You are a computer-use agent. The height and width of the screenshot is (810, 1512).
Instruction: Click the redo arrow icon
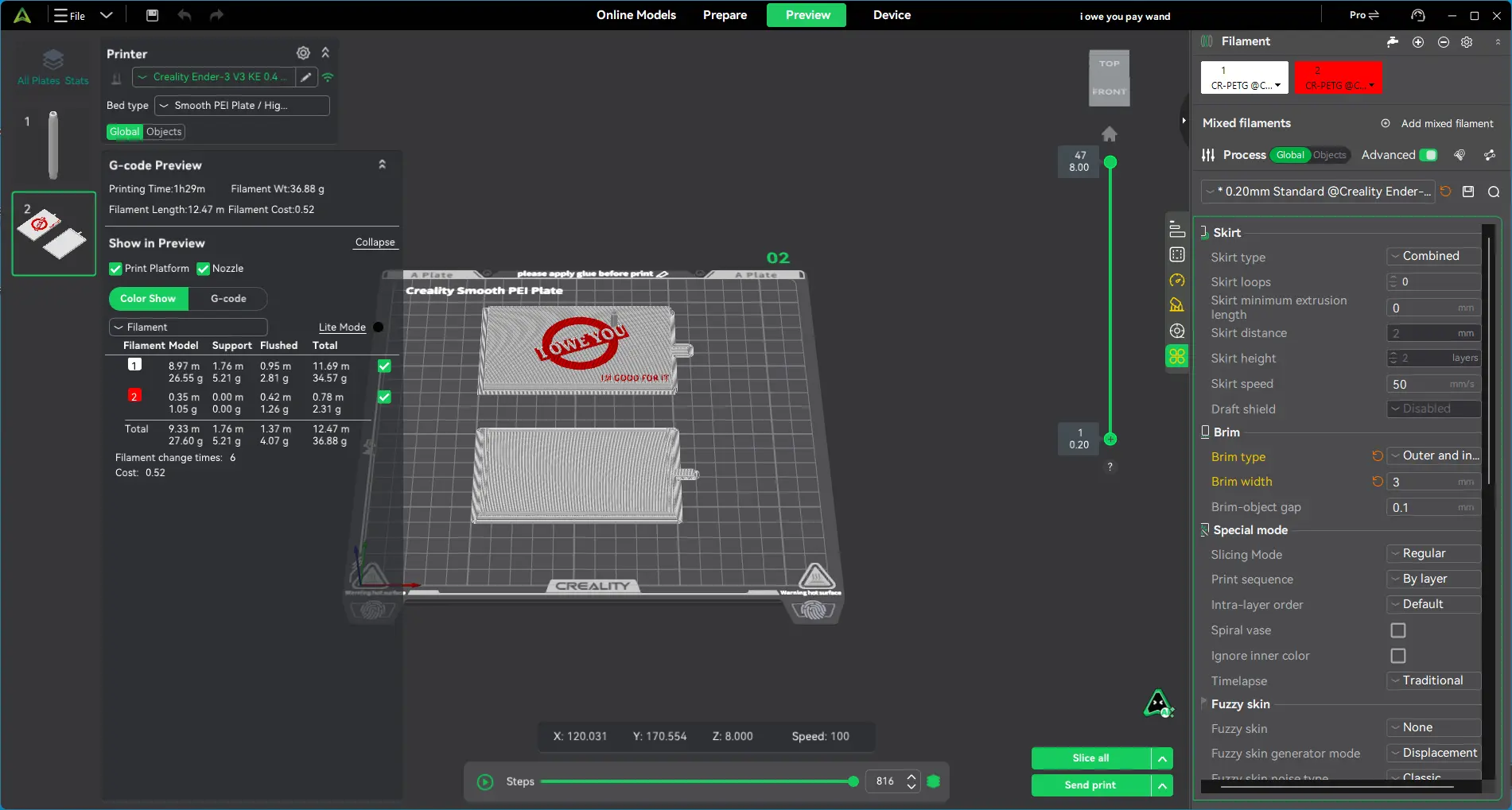pos(216,15)
